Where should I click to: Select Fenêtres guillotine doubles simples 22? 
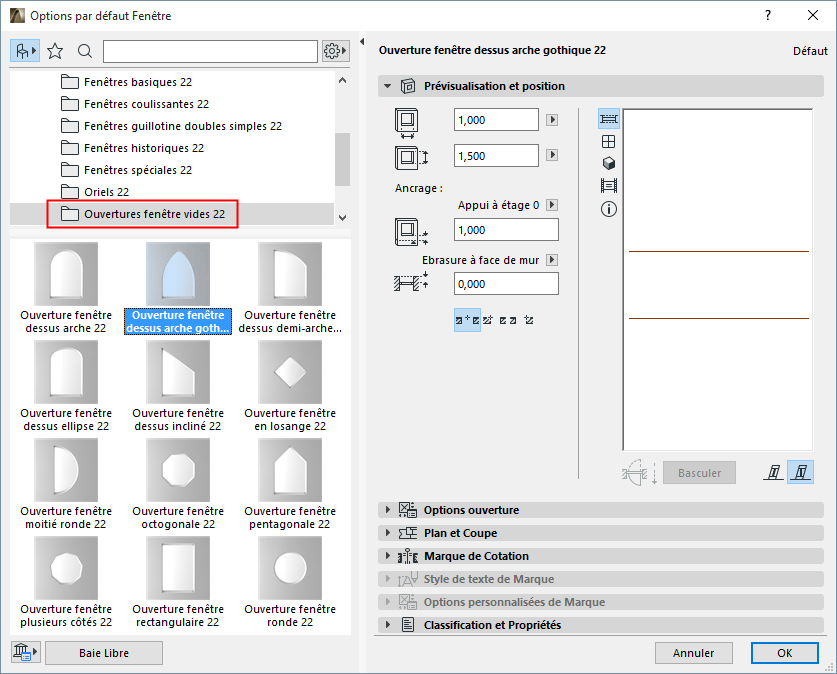click(x=172, y=126)
